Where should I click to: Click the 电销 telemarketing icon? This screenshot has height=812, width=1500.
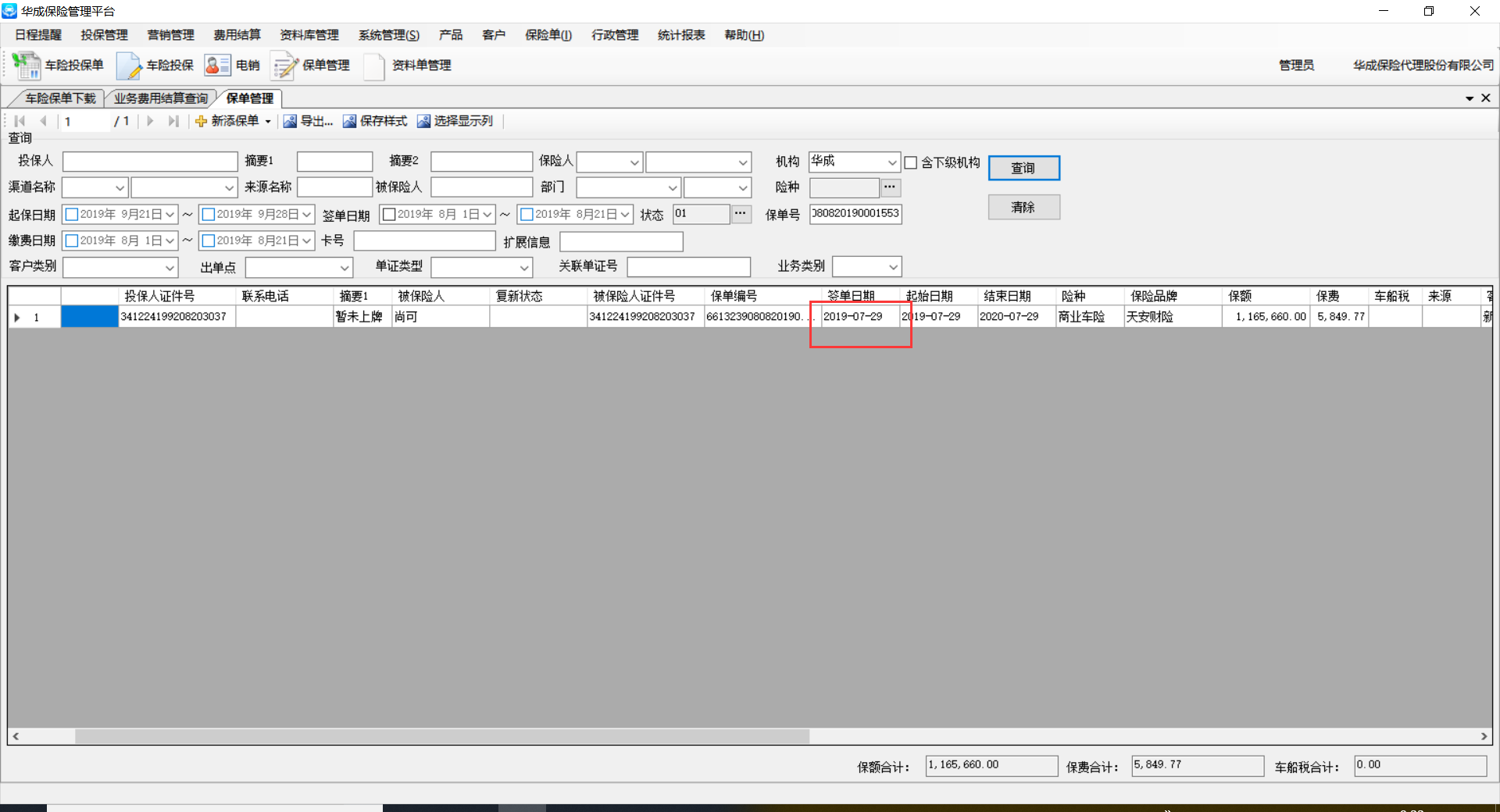pos(217,66)
